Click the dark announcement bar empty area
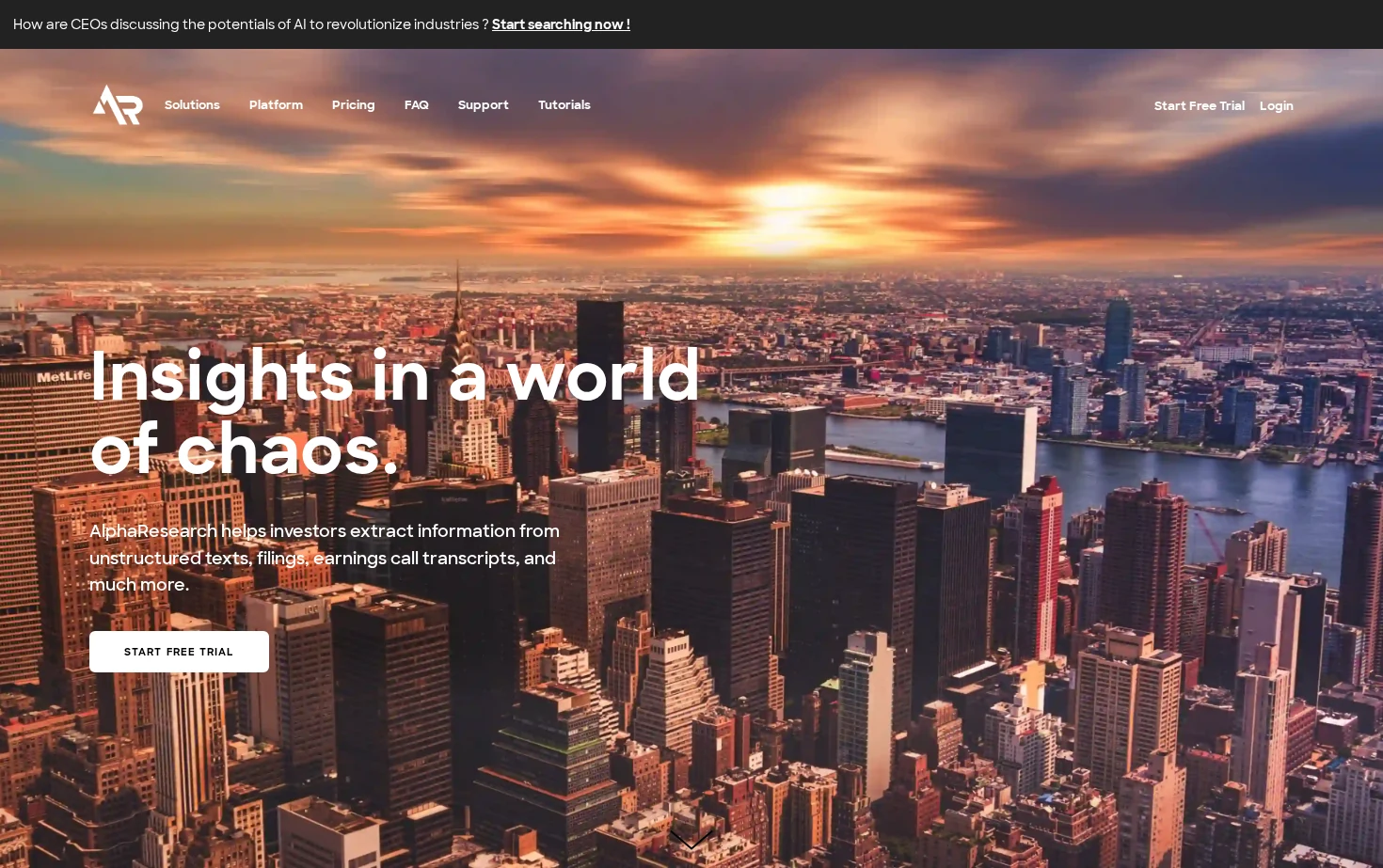Image resolution: width=1383 pixels, height=868 pixels. pos(1007,24)
